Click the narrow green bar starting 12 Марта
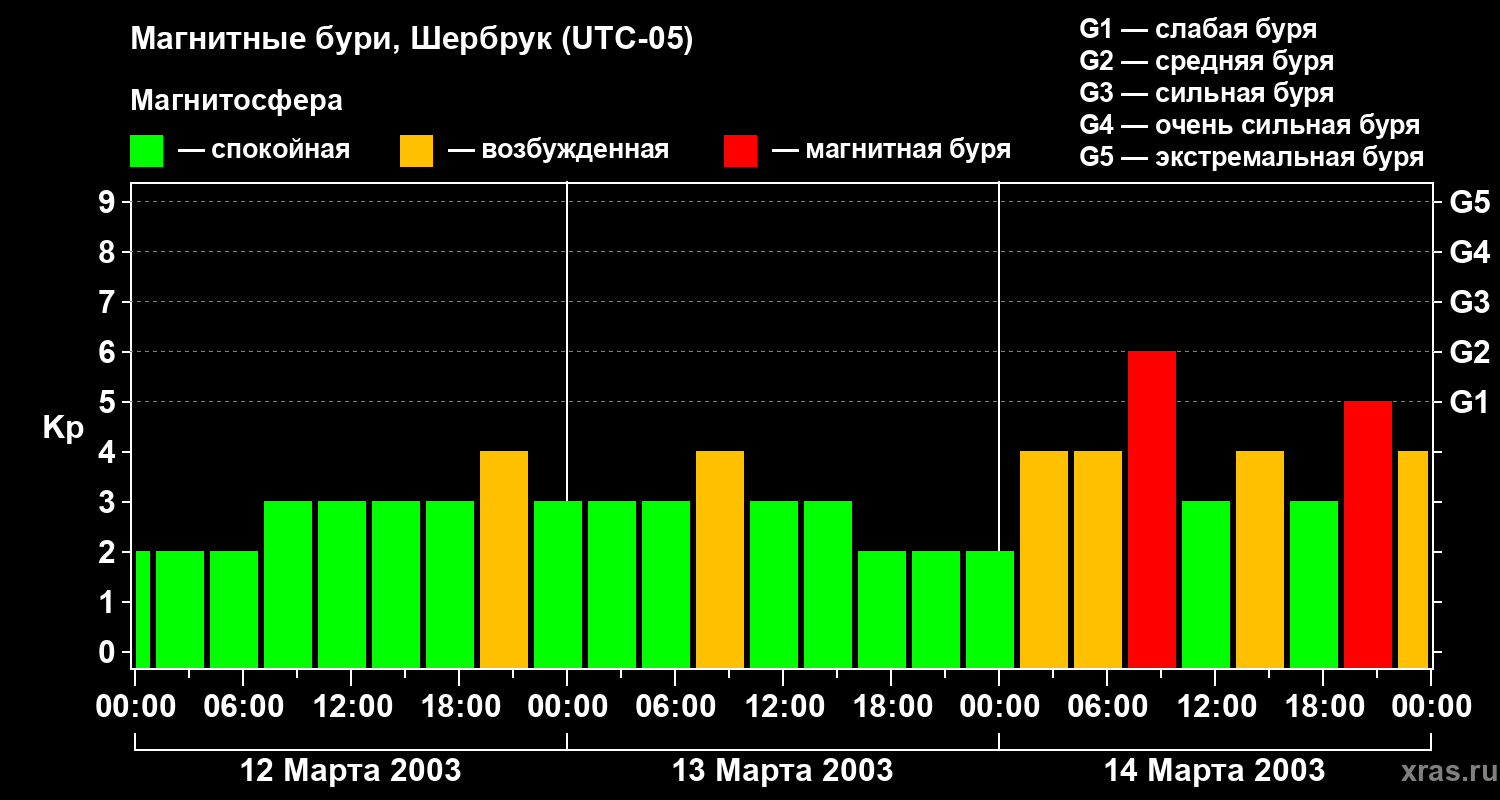The height and width of the screenshot is (800, 1500). [x=142, y=609]
